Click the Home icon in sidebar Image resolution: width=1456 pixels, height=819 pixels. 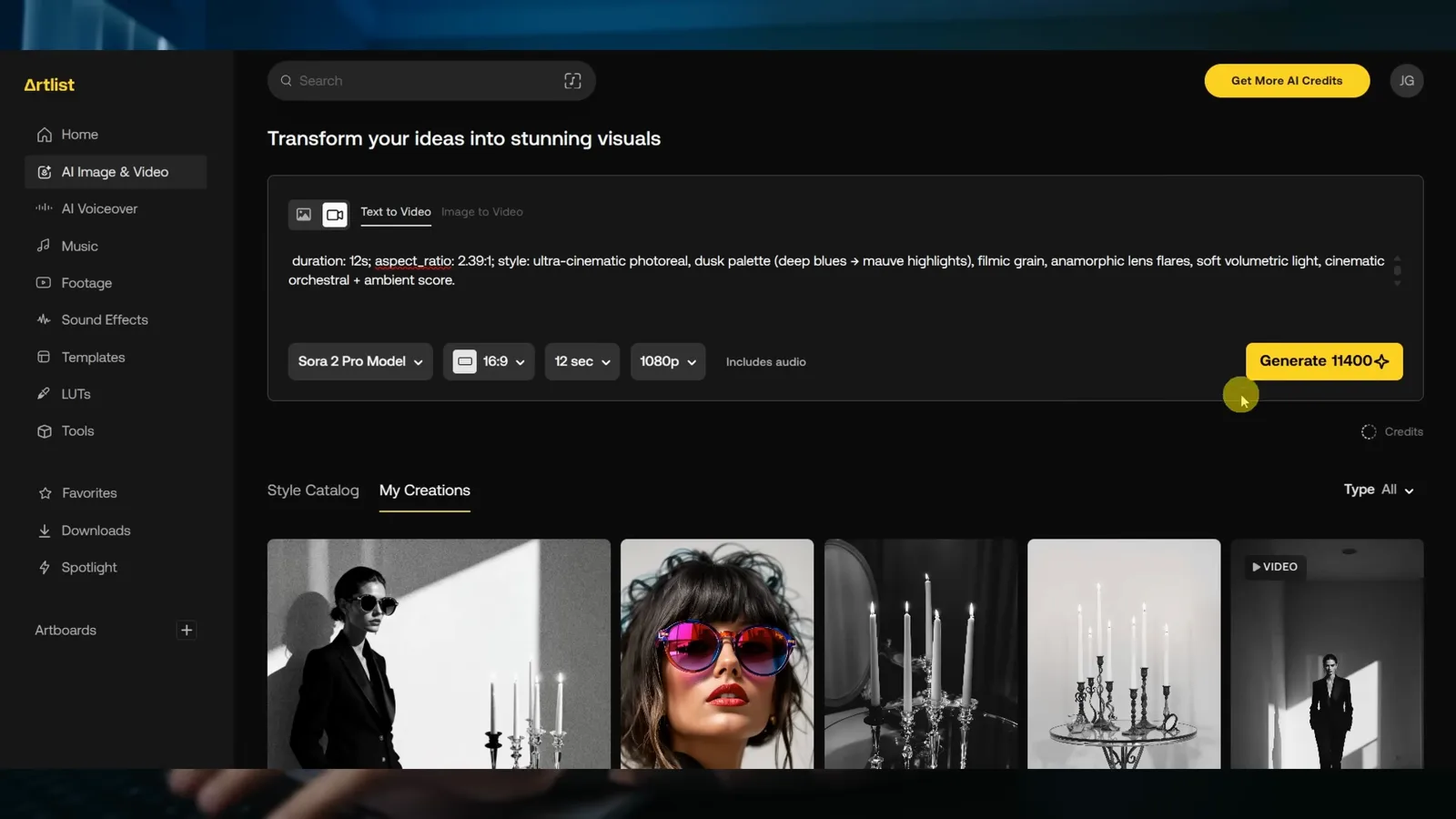tap(44, 135)
